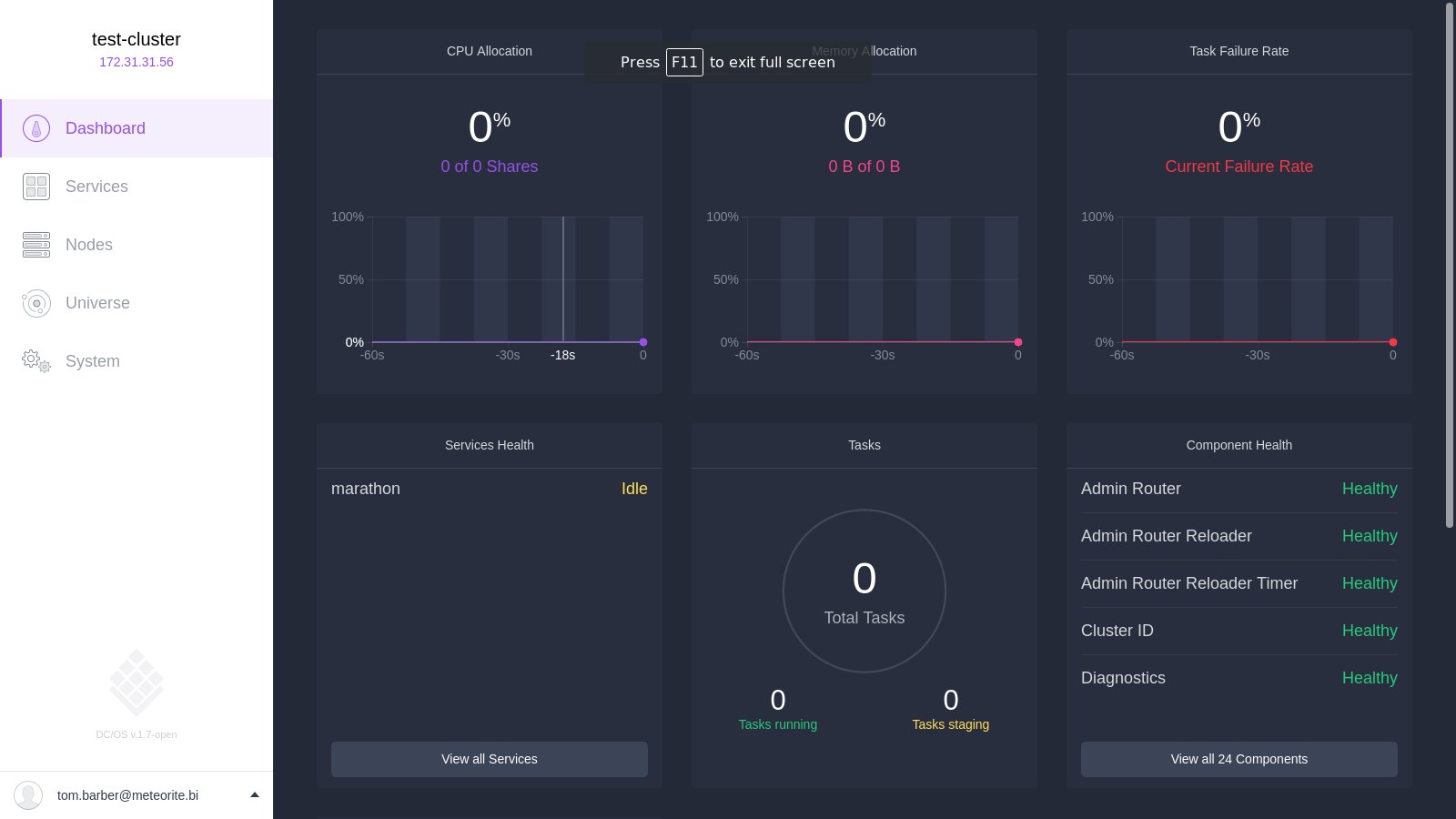
Task: Click View all 24 Components button
Action: [x=1239, y=759]
